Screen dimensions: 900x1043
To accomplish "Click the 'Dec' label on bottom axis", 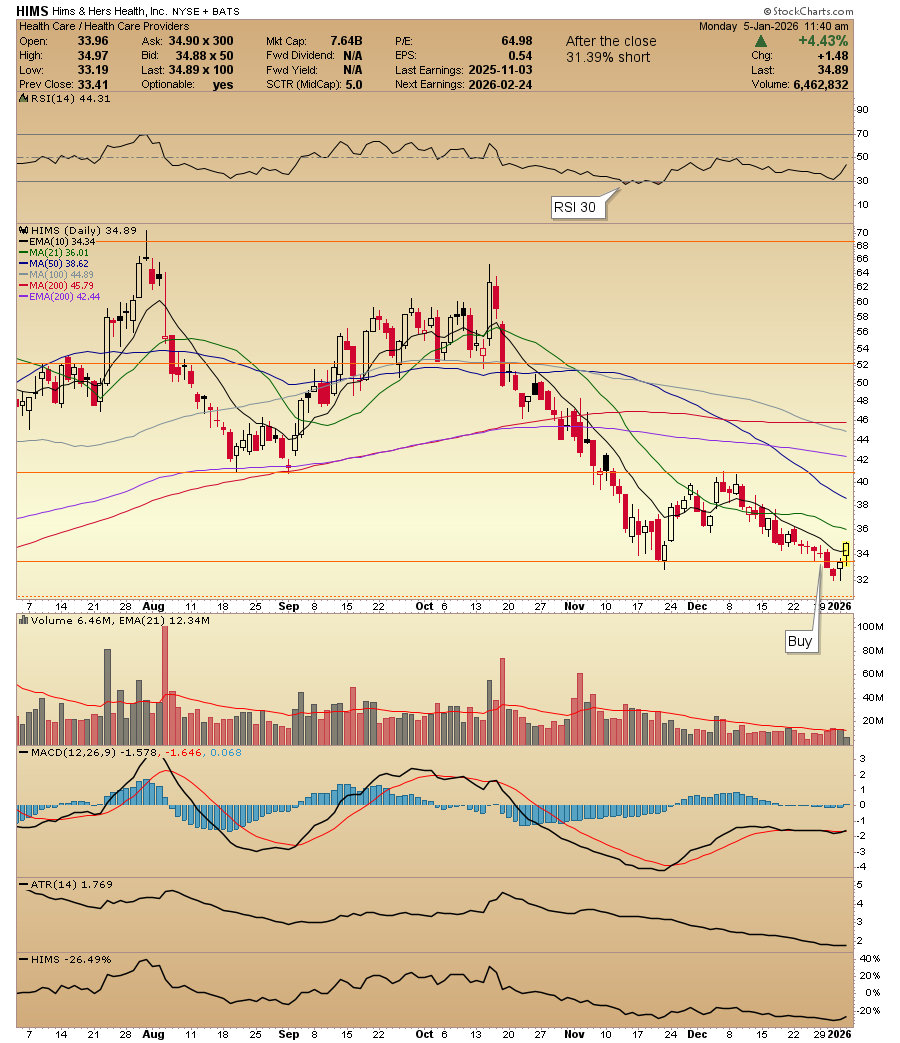I will pos(697,1034).
